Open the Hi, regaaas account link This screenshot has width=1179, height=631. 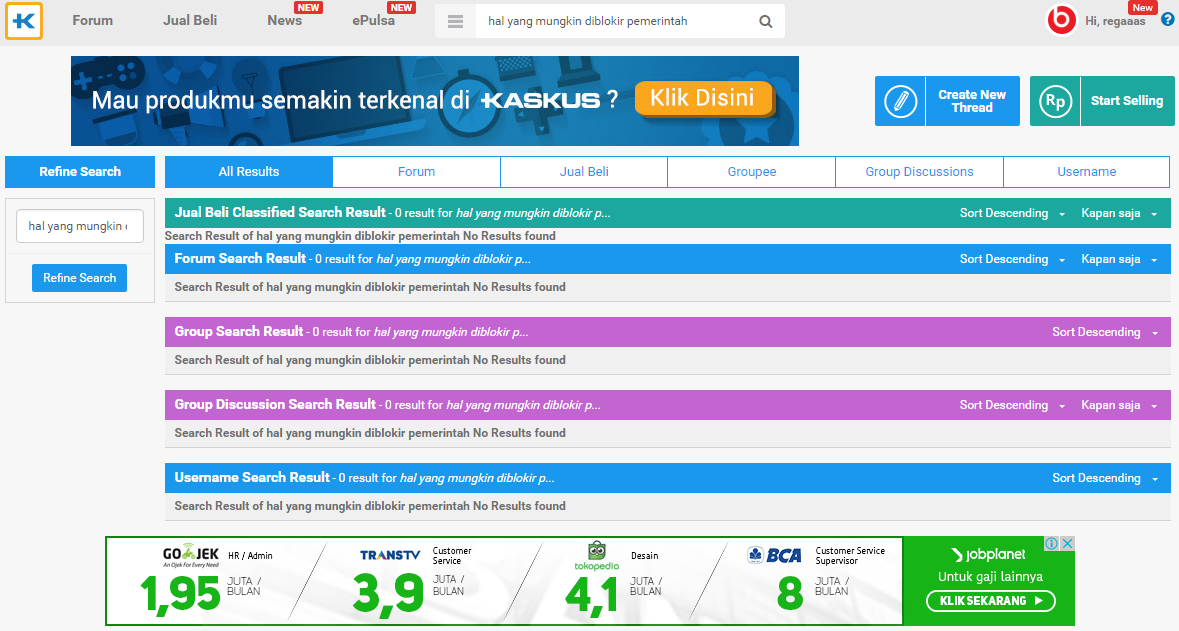1115,21
